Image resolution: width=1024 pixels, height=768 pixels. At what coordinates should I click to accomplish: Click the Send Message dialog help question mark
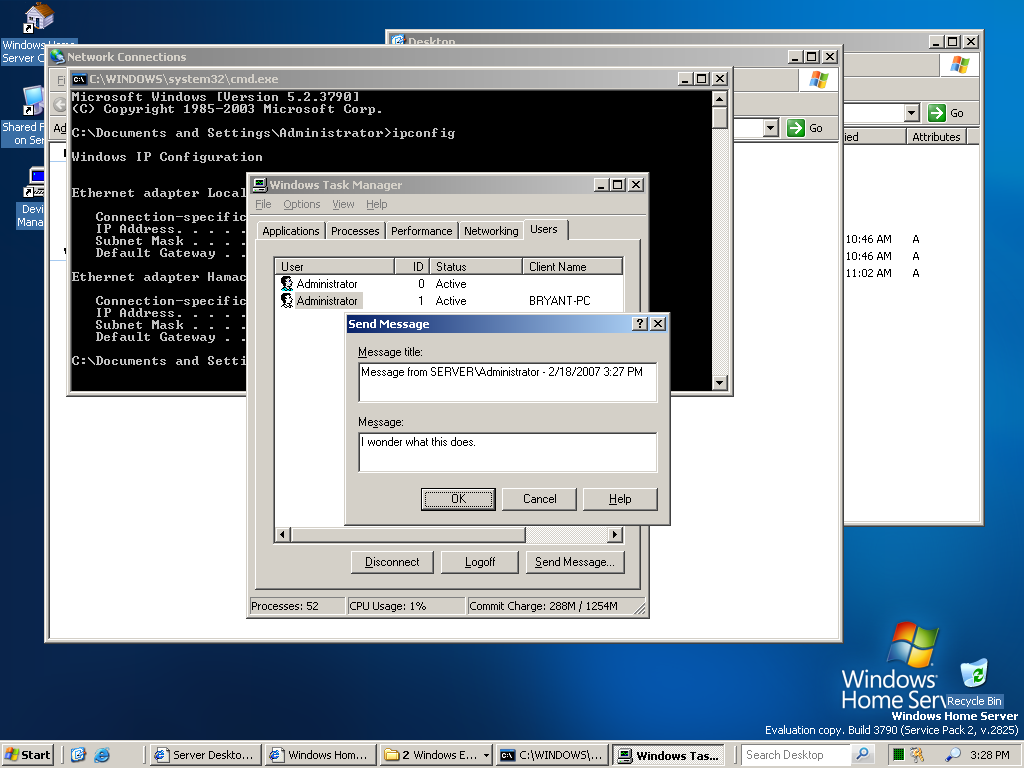(x=640, y=324)
